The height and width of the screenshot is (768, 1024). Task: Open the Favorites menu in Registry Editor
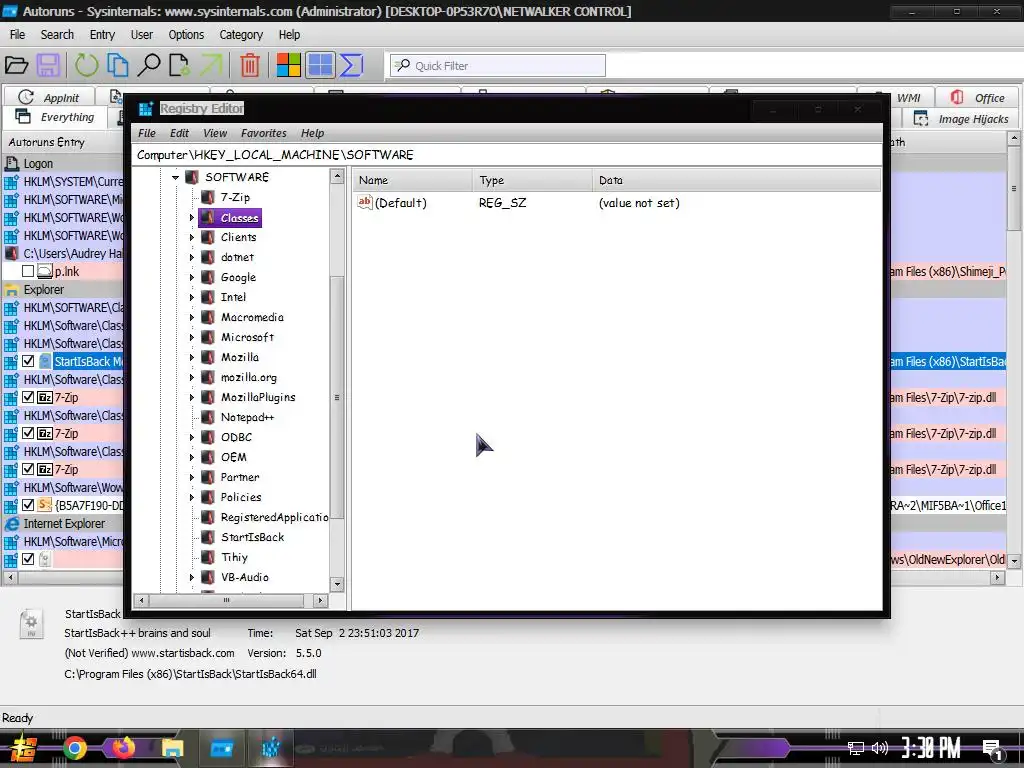[264, 133]
